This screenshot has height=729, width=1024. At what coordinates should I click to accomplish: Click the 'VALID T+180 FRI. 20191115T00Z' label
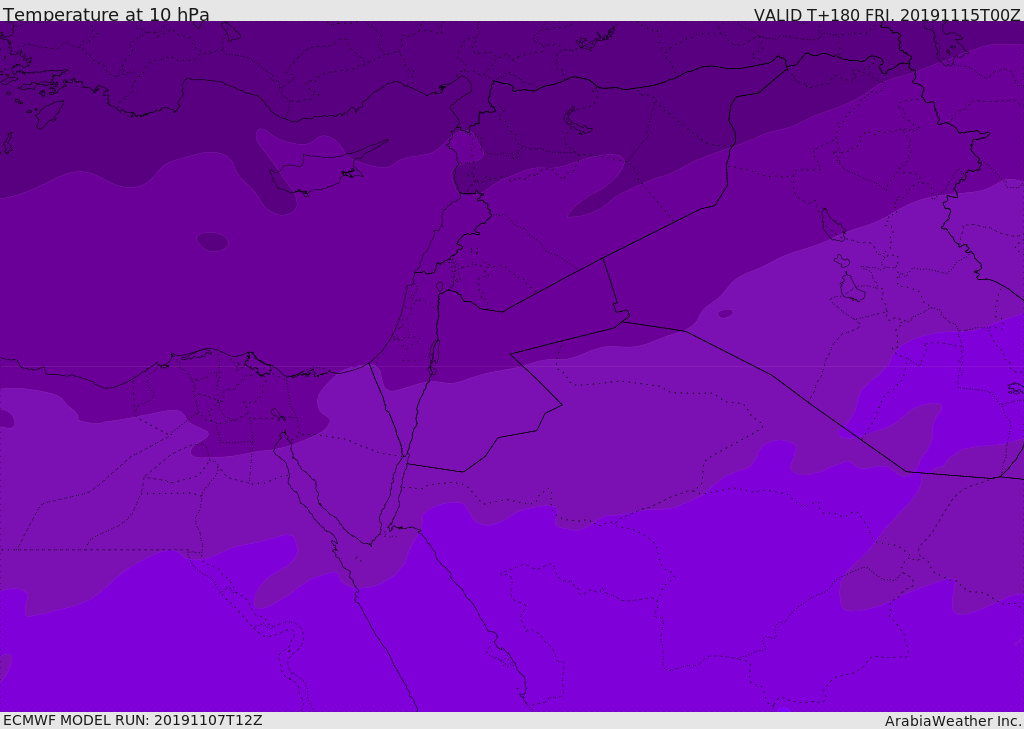[887, 15]
